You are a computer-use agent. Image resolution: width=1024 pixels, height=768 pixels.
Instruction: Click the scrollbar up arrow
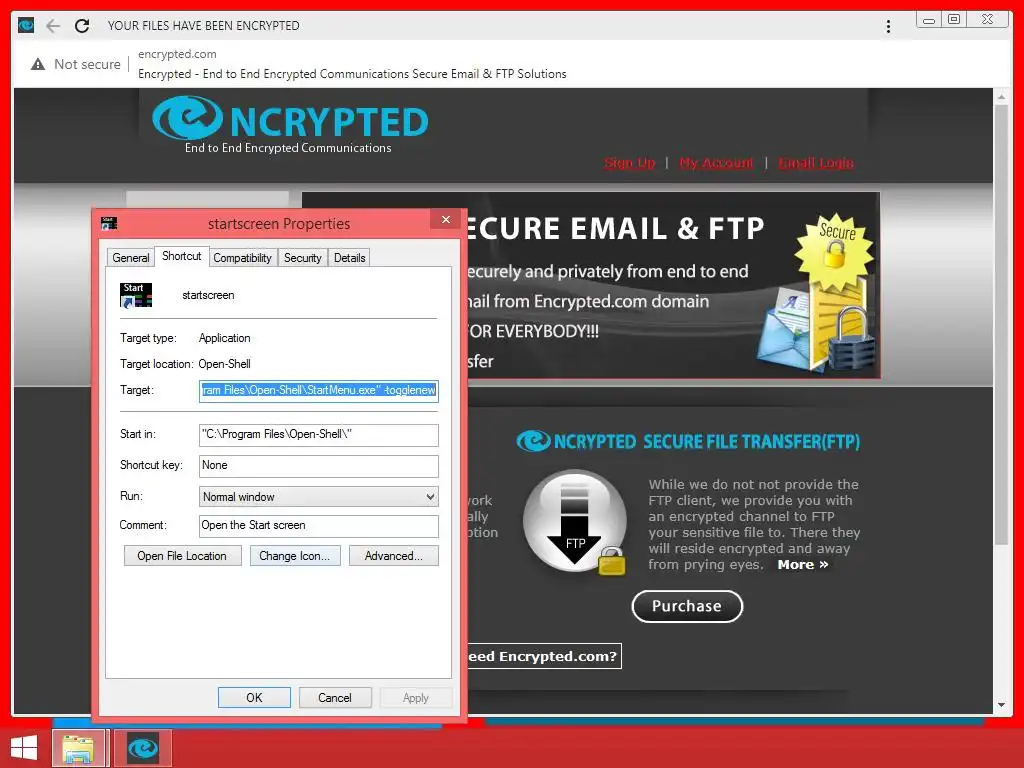(1001, 97)
